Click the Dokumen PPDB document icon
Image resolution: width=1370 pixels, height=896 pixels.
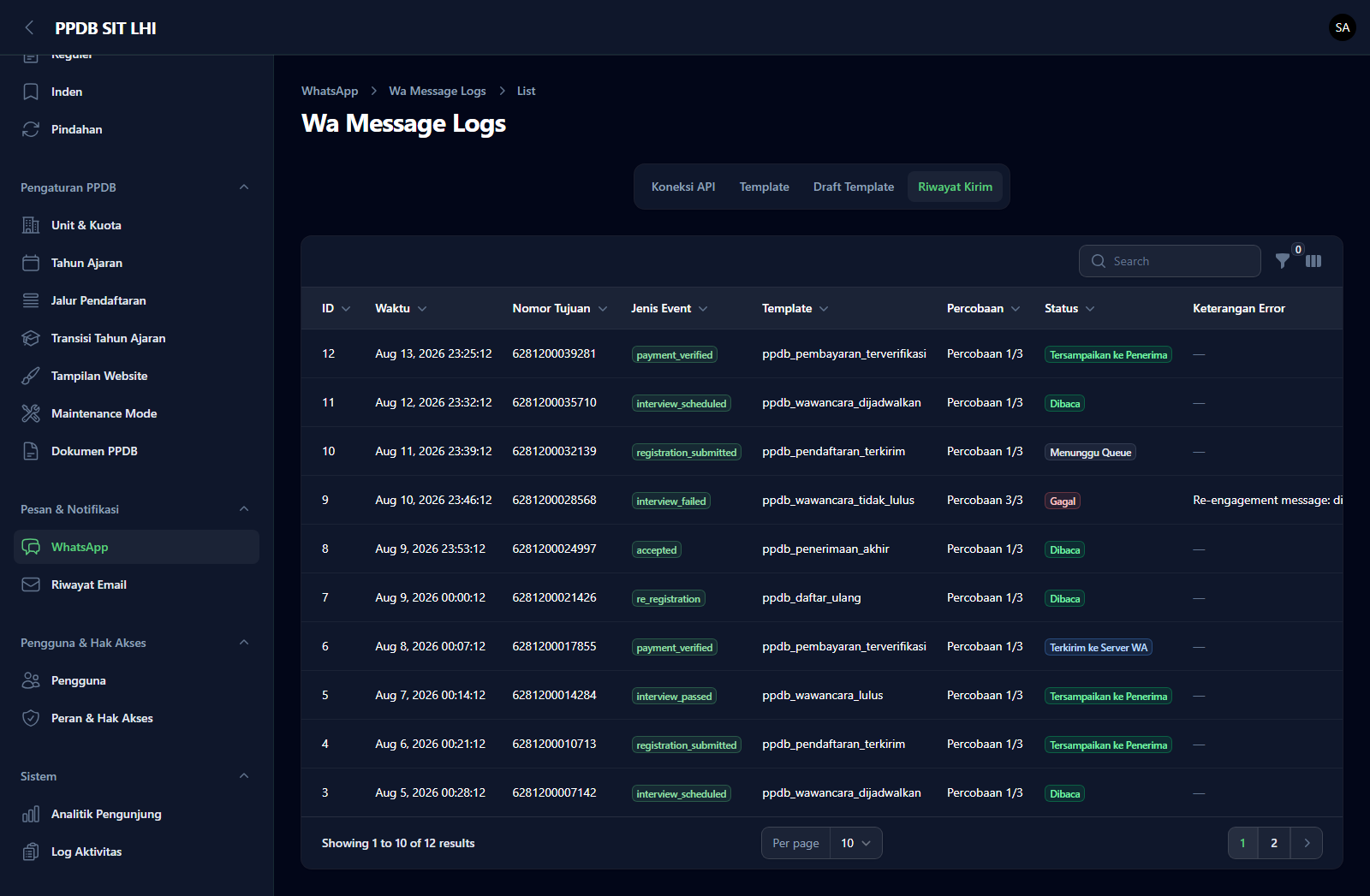tap(31, 451)
